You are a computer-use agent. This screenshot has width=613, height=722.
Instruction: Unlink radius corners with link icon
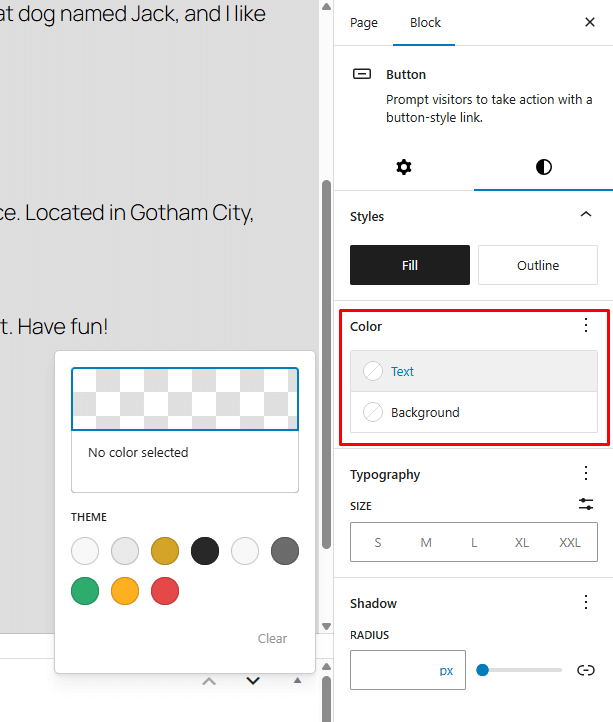click(586, 670)
